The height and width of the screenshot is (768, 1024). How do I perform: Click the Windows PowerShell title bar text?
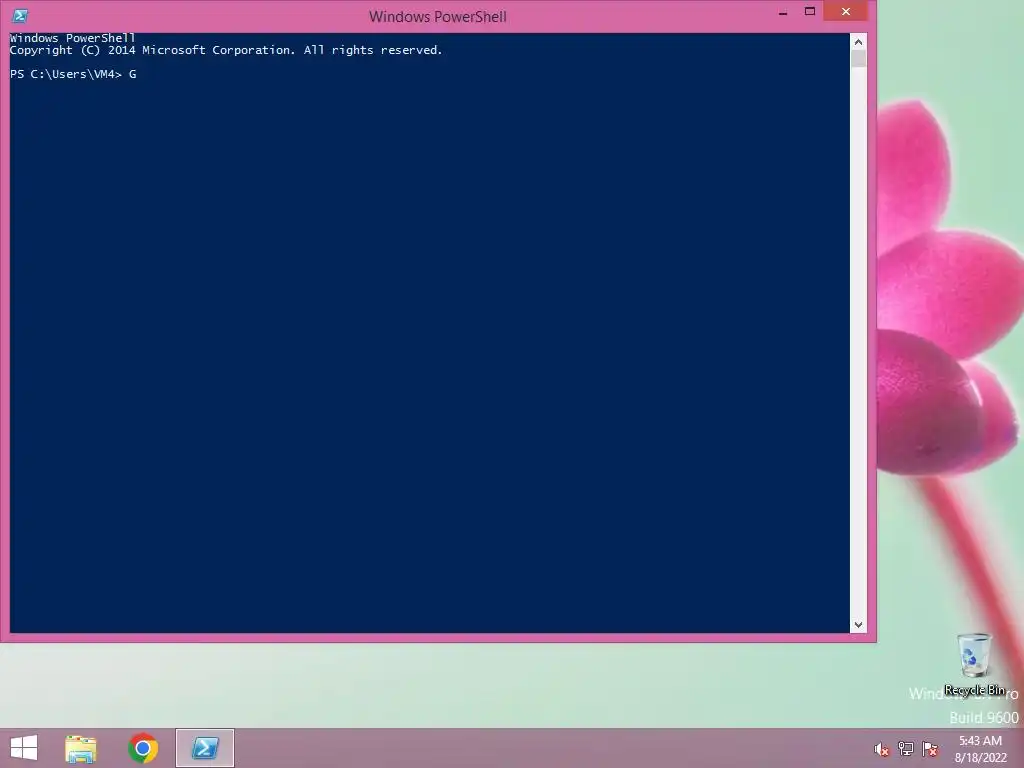tap(438, 16)
